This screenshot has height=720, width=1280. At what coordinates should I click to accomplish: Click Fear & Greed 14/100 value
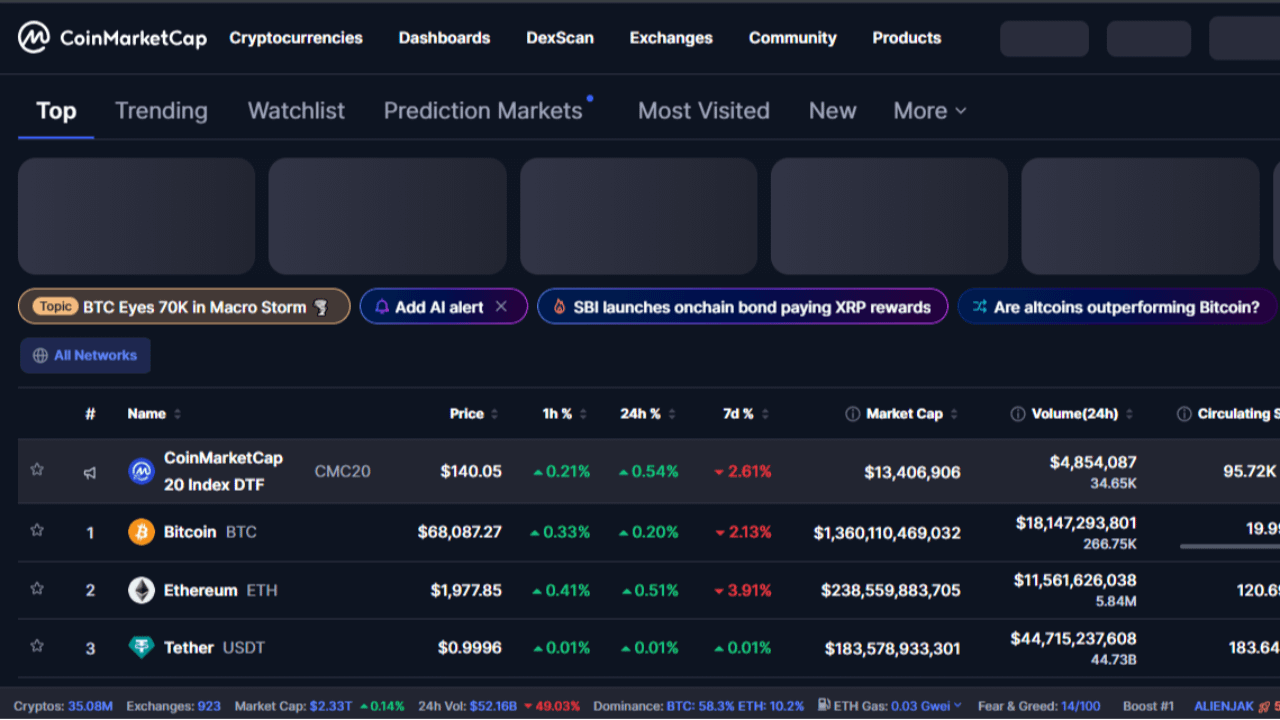1081,706
